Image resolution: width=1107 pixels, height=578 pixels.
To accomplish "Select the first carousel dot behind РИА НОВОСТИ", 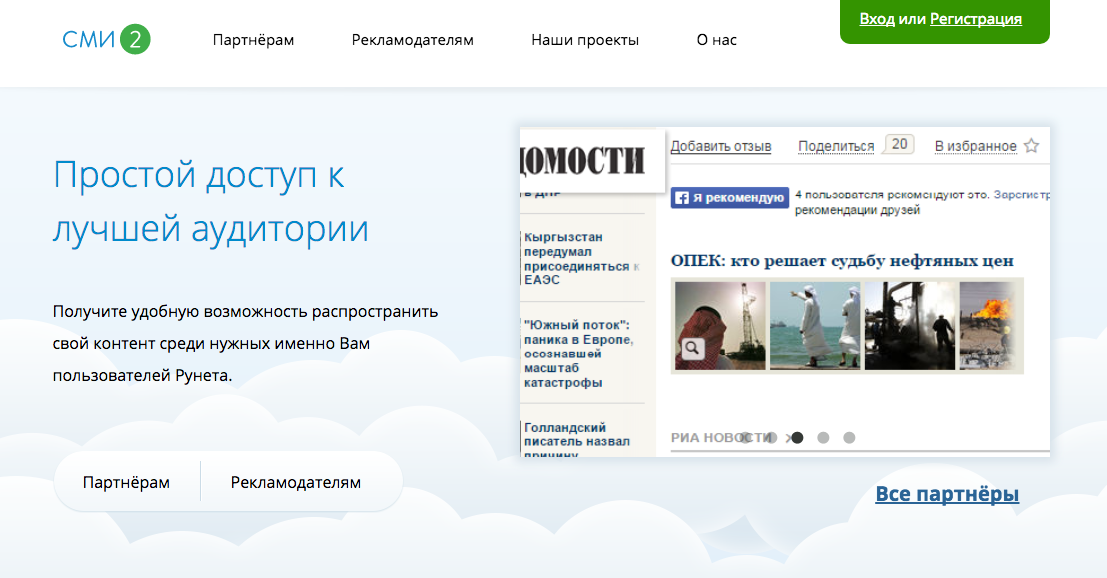I will [x=745, y=438].
